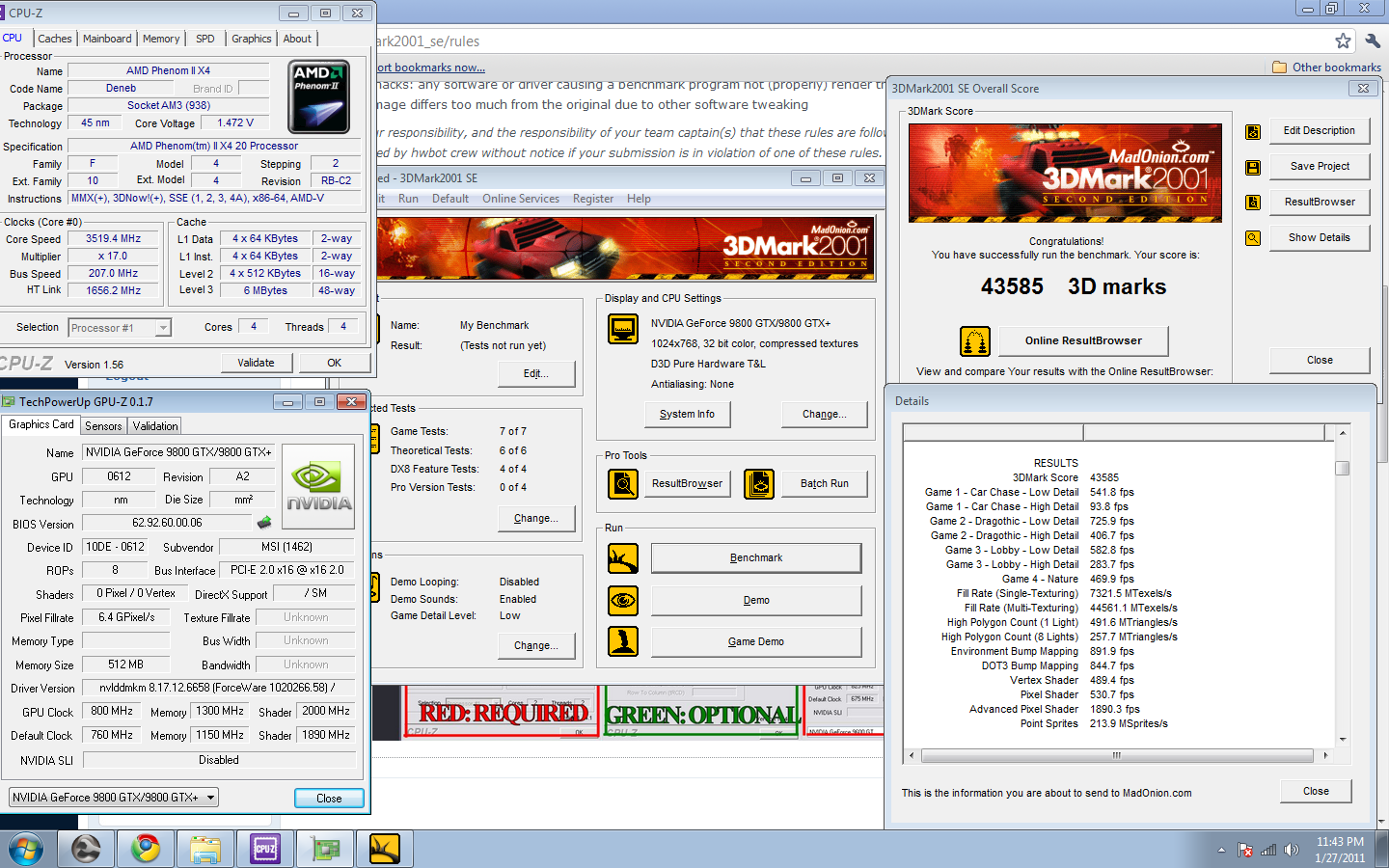The height and width of the screenshot is (868, 1389).
Task: Click the Game Demo joystick icon
Action: tap(623, 641)
